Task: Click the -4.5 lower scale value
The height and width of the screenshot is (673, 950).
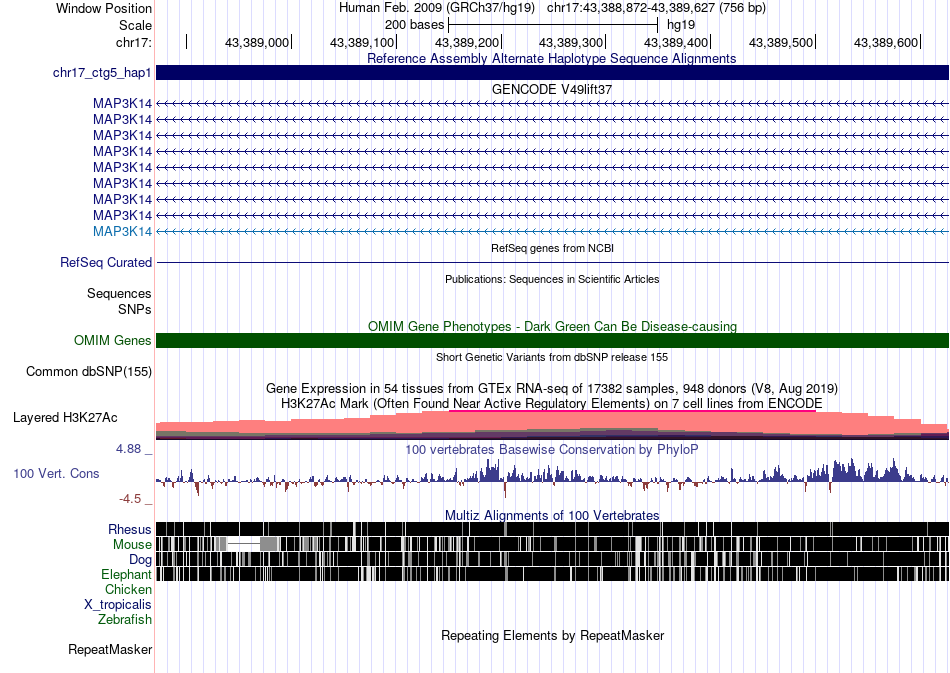Action: point(130,499)
